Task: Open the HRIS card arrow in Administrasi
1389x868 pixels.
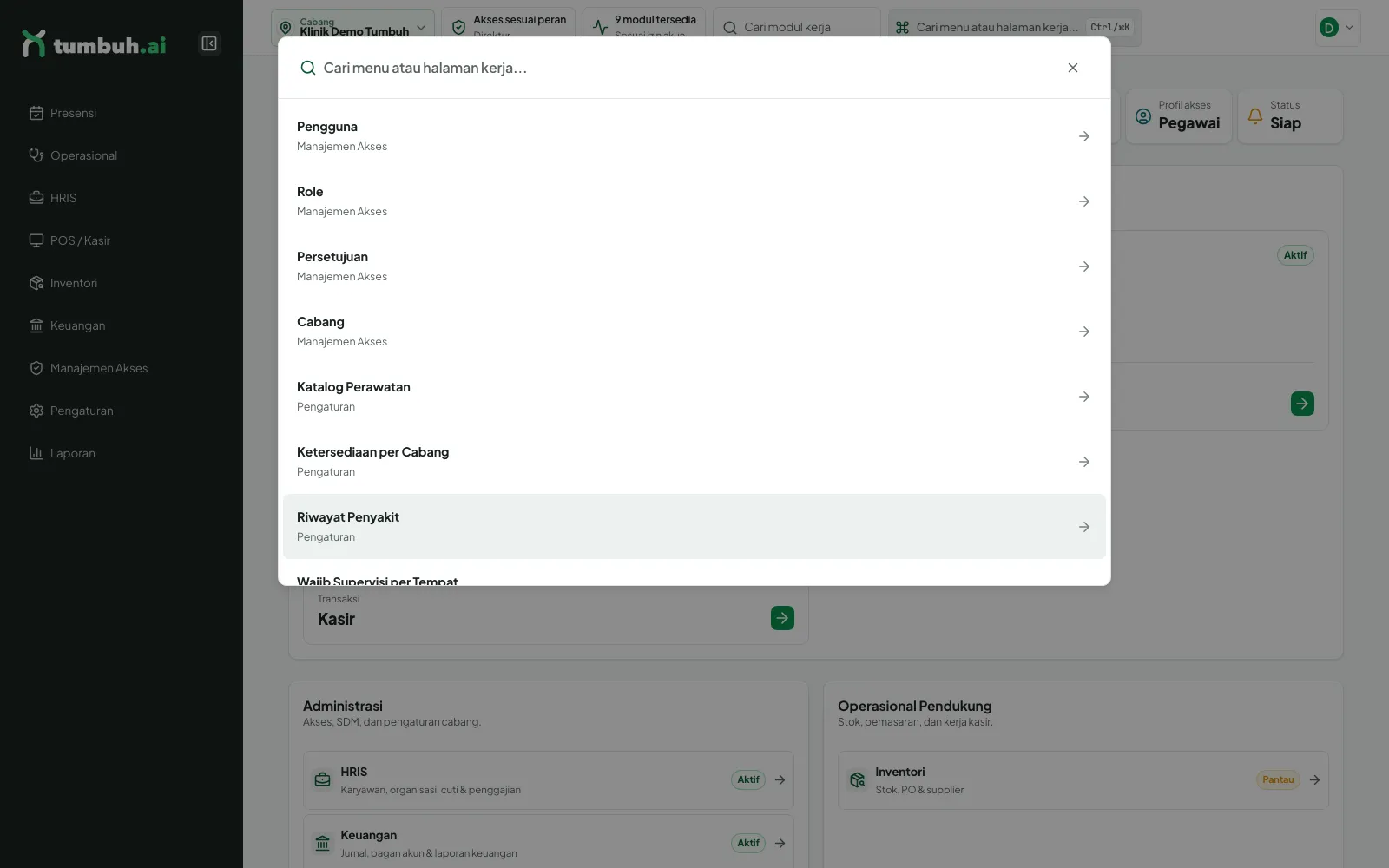Action: pos(780,779)
